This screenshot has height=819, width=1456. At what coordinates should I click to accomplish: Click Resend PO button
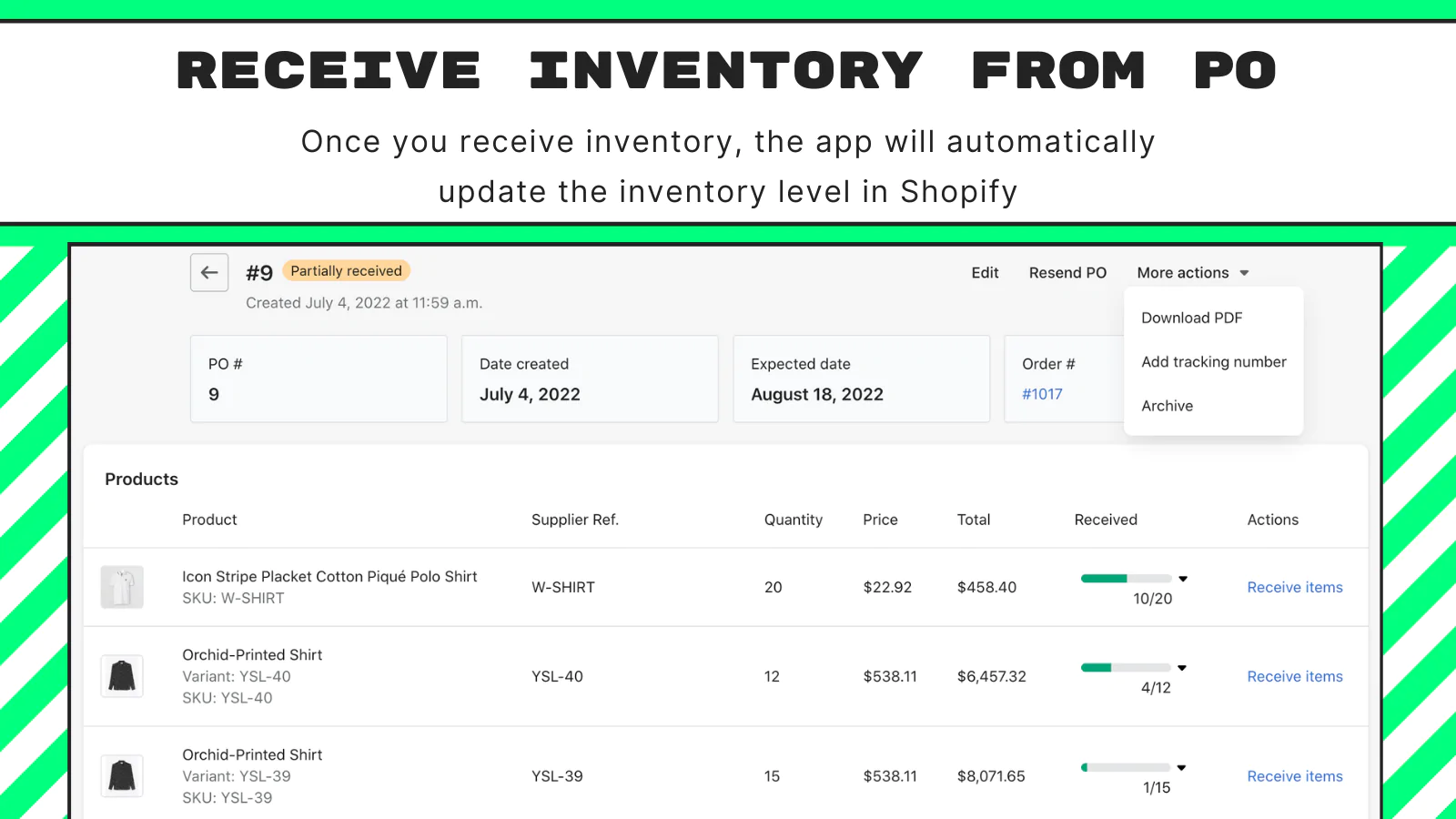[x=1067, y=273]
